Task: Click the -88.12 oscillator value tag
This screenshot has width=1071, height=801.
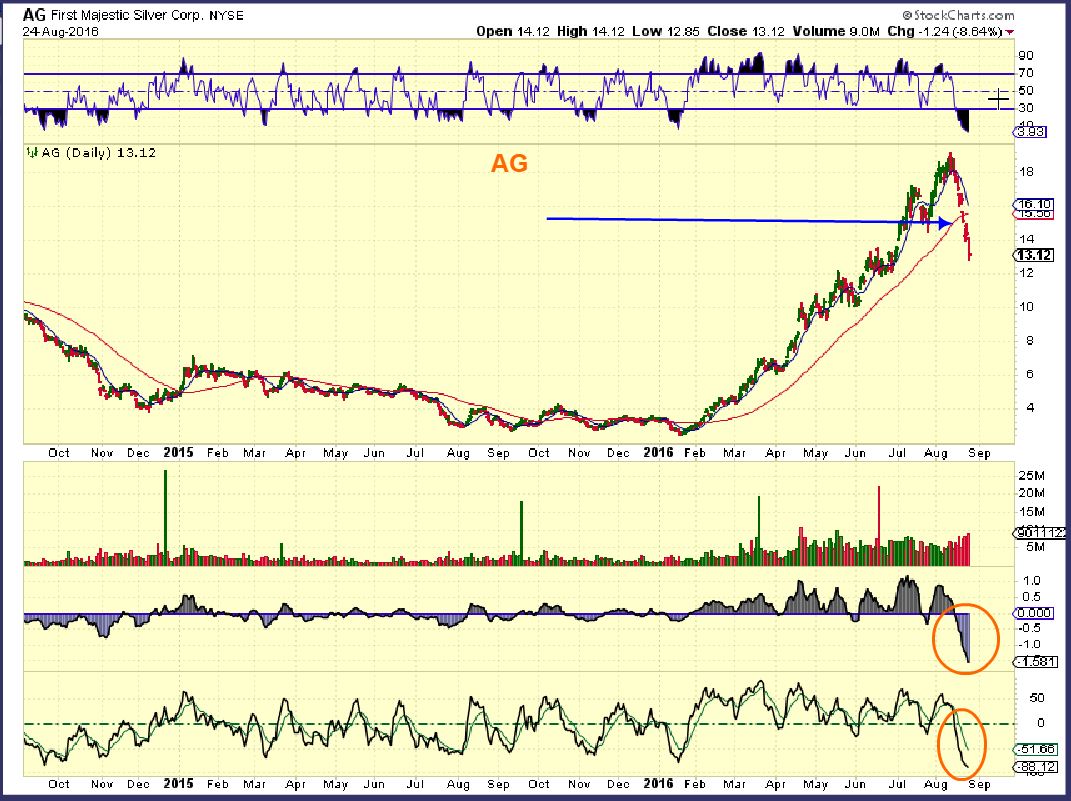Action: pos(1037,767)
